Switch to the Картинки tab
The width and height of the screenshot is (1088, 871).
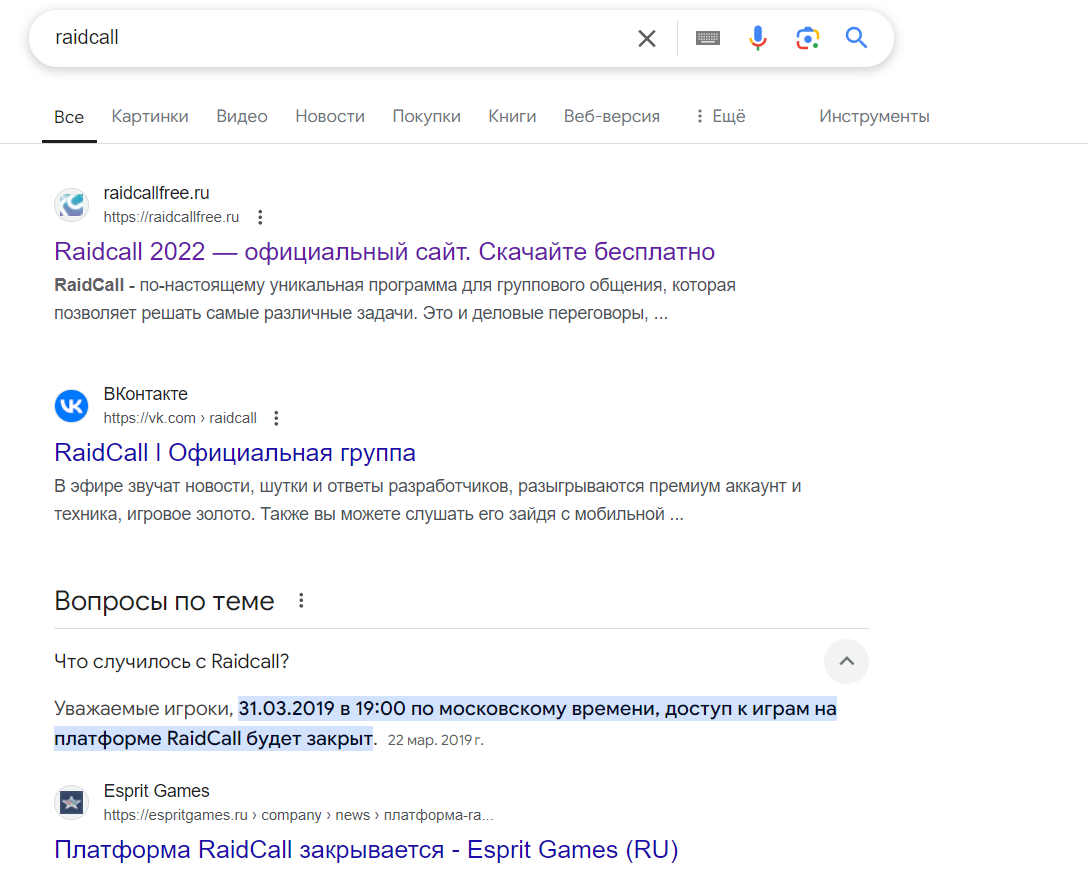[x=150, y=117]
